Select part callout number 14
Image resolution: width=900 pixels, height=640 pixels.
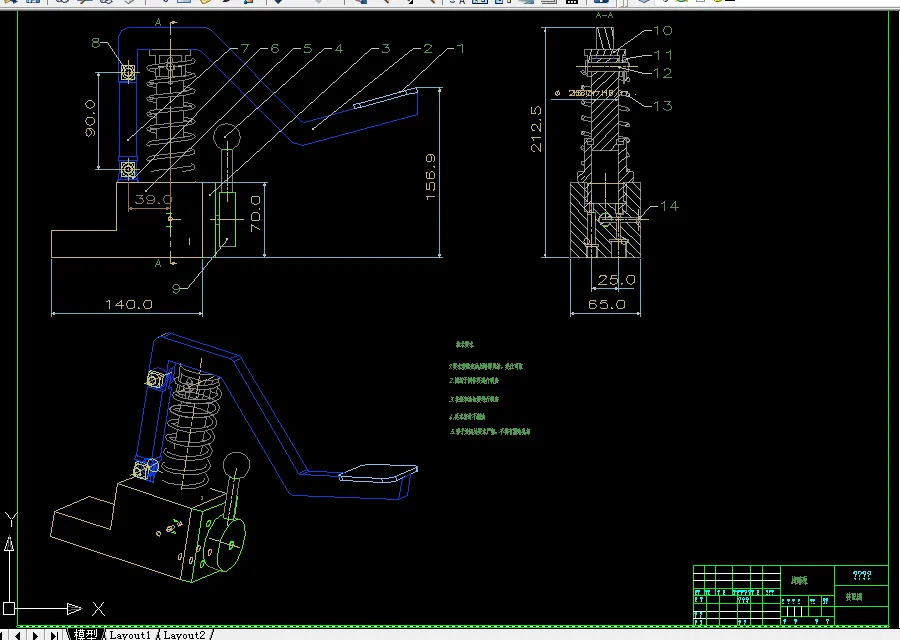click(x=669, y=206)
